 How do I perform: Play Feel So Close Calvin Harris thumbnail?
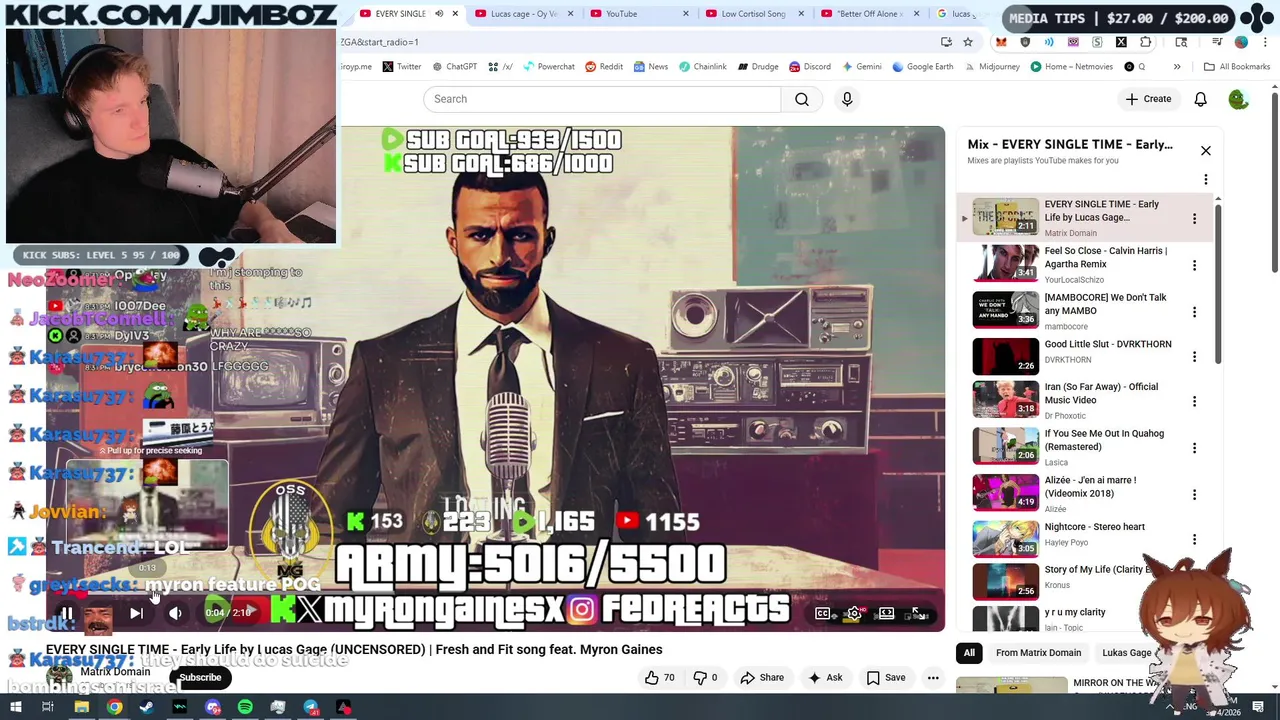coord(1006,263)
